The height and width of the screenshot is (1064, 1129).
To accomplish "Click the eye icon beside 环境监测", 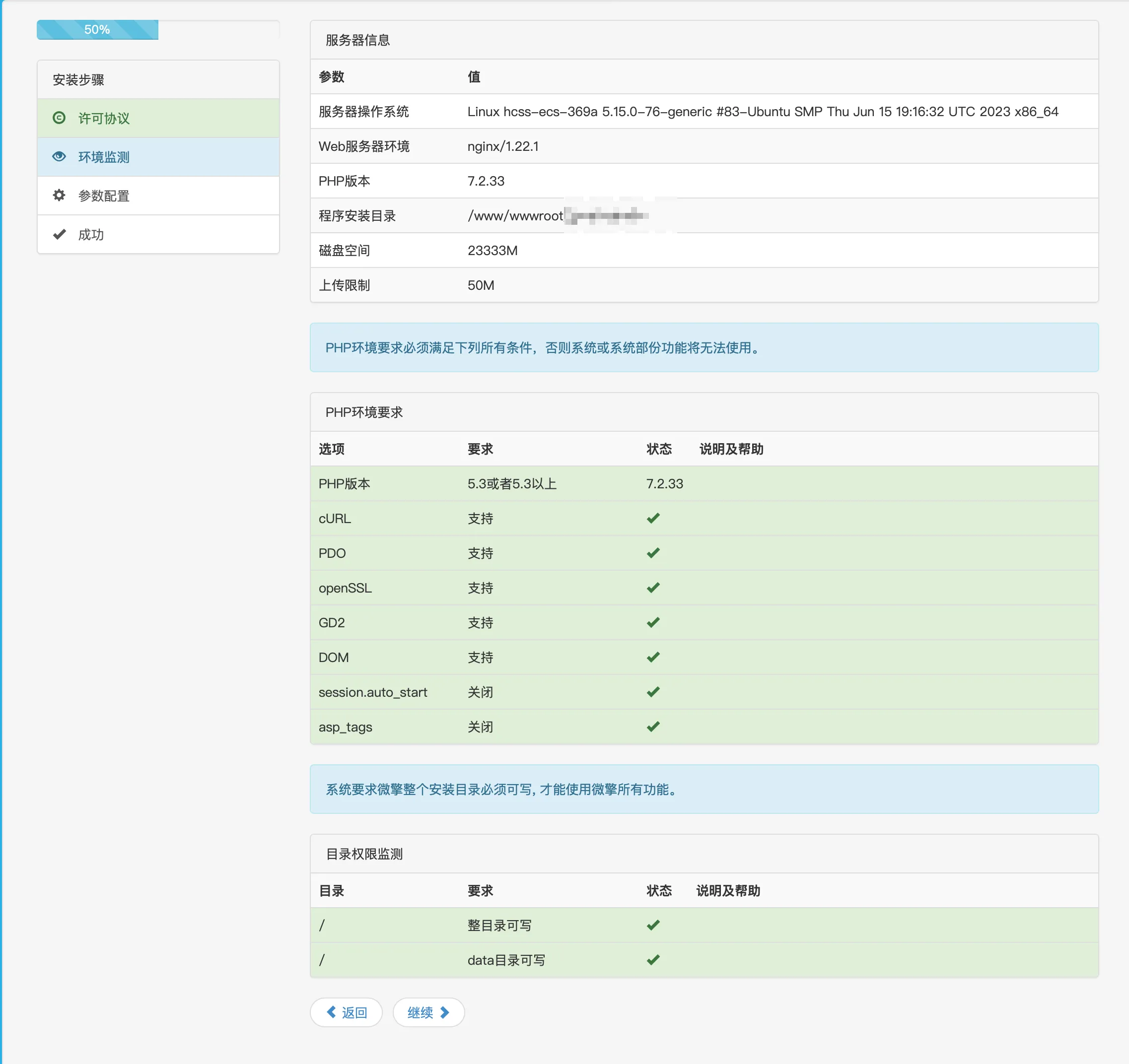I will pos(59,156).
